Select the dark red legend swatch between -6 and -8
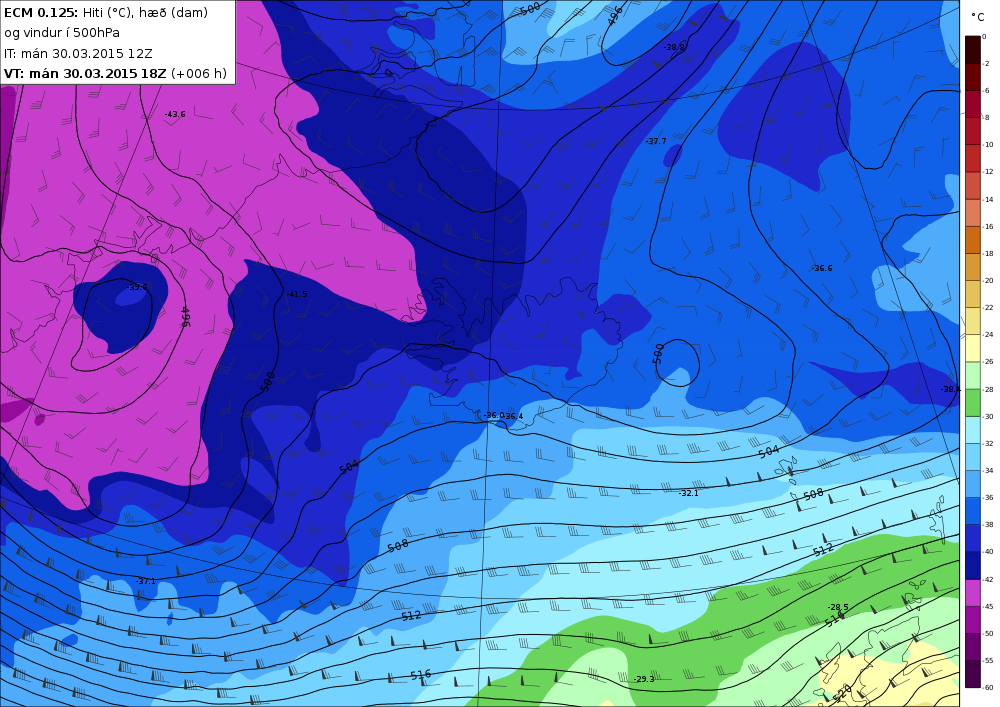Viewport: 1000px width, 707px height. 973,105
